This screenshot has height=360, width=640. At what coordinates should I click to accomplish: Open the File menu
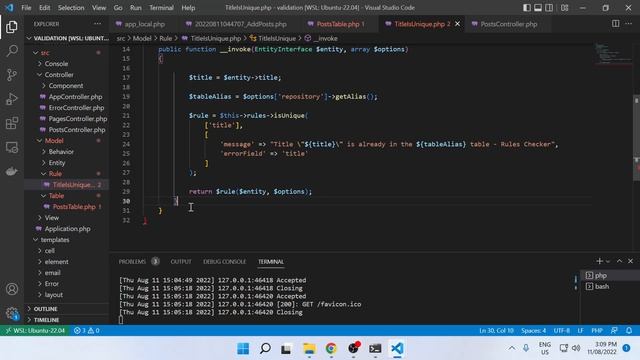tap(26, 8)
